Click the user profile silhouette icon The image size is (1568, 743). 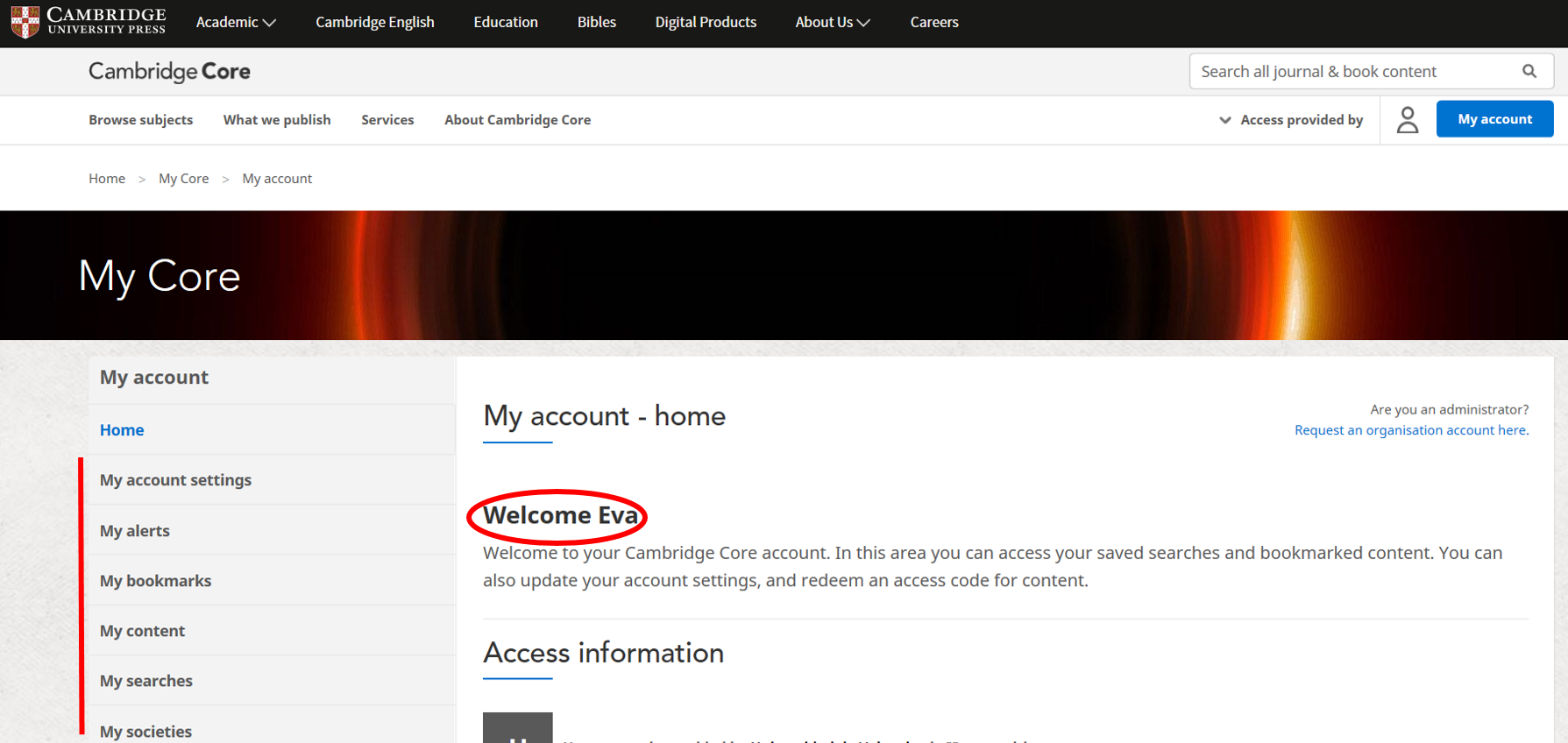[x=1408, y=119]
